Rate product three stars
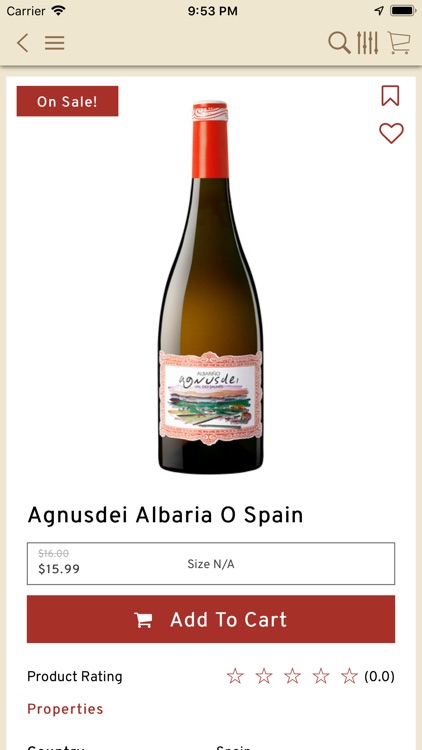 point(292,676)
